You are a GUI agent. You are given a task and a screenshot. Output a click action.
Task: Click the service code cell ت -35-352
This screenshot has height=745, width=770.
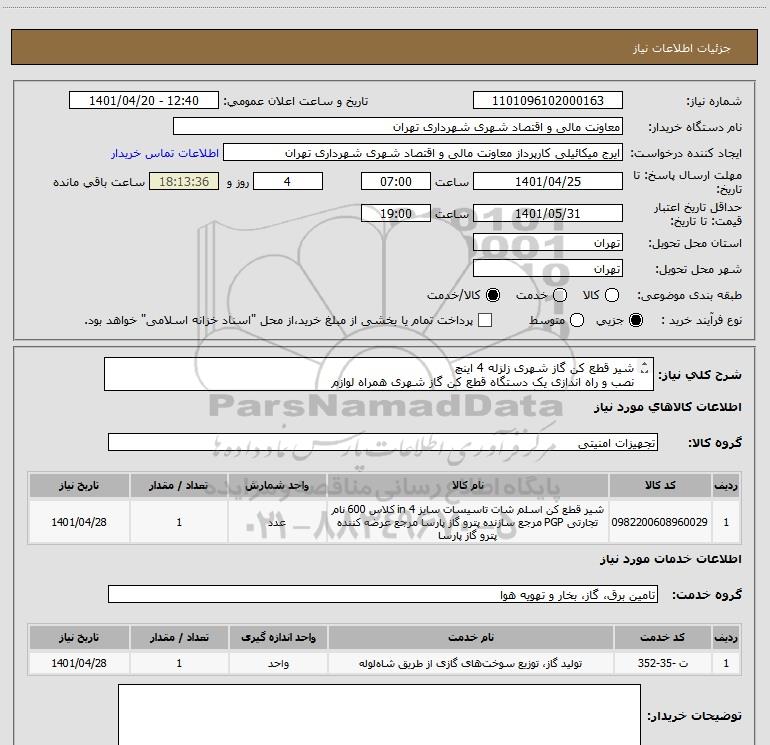(662, 663)
